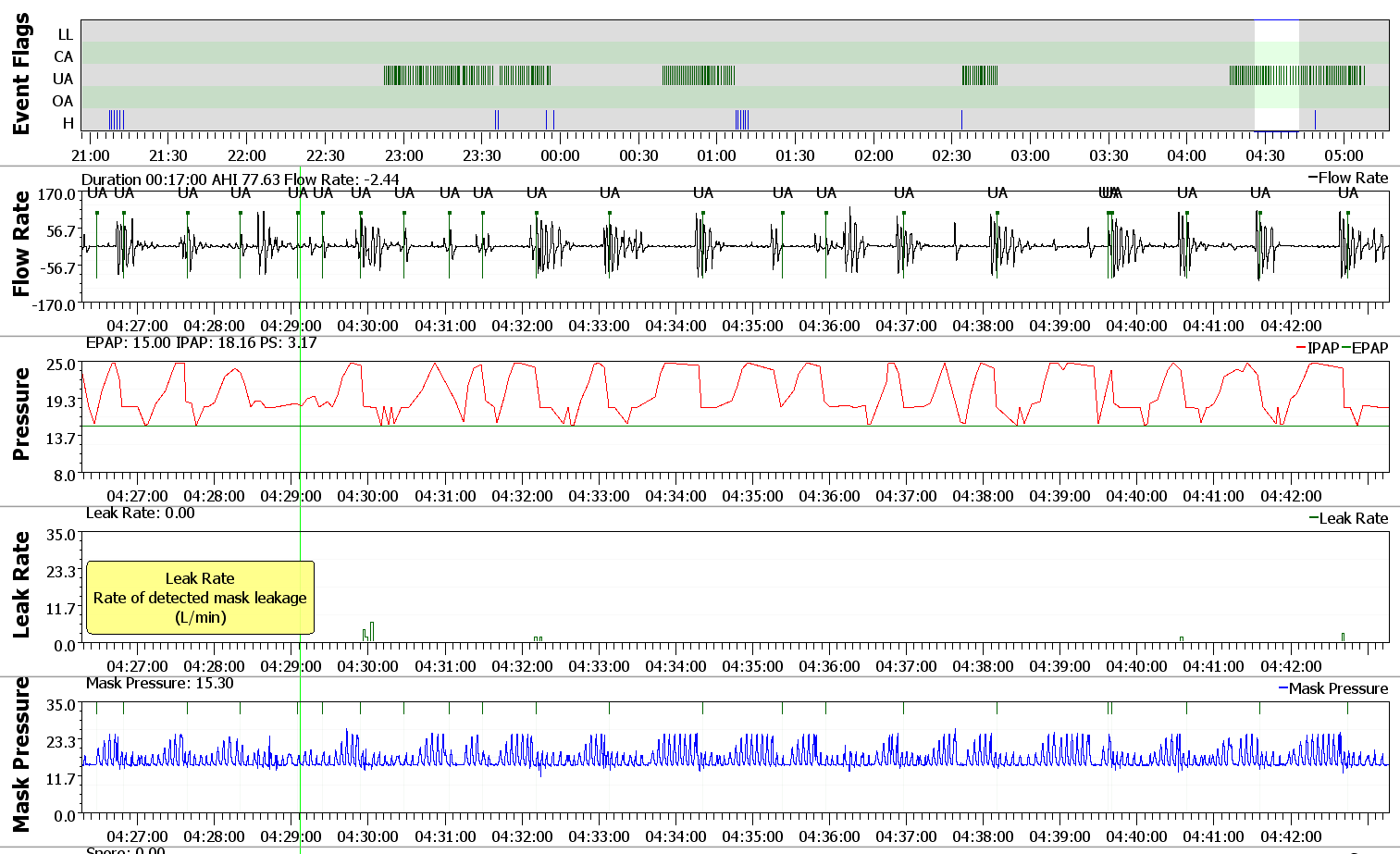Click 04:31:00 on the Leak Rate time axis
Viewport: 1400px width, 854px height.
click(445, 666)
